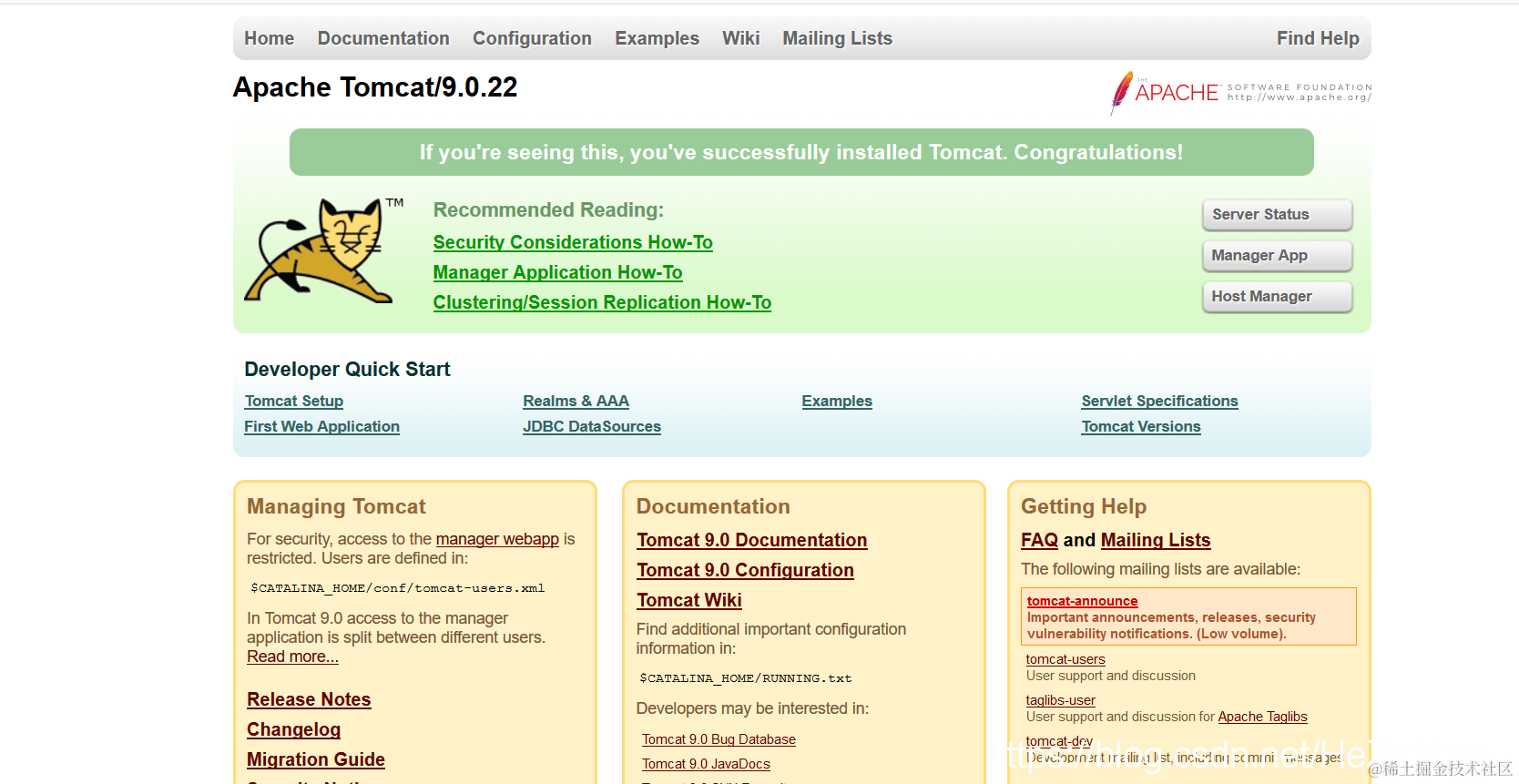Image resolution: width=1519 pixels, height=784 pixels.
Task: Open the taglibs-user mailing list link
Action: coord(1060,700)
